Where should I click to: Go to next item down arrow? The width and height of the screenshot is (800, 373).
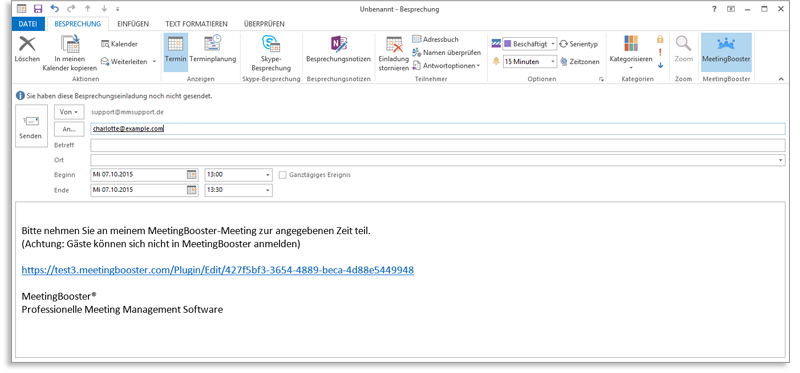click(105, 9)
